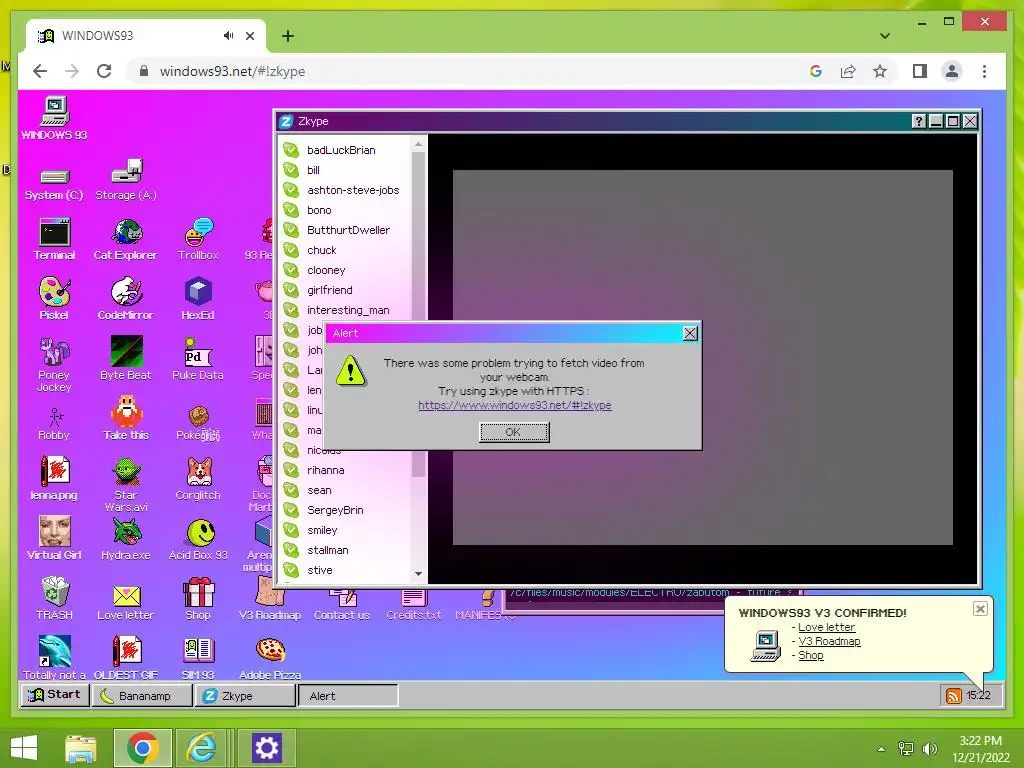Click the WINDOWS93 browser tab

[x=145, y=35]
